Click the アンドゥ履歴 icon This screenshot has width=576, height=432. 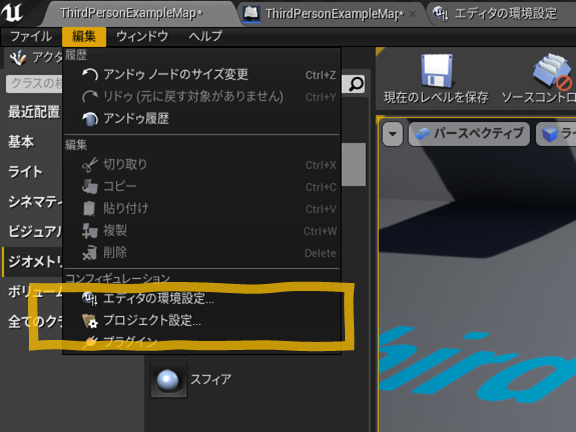point(90,119)
